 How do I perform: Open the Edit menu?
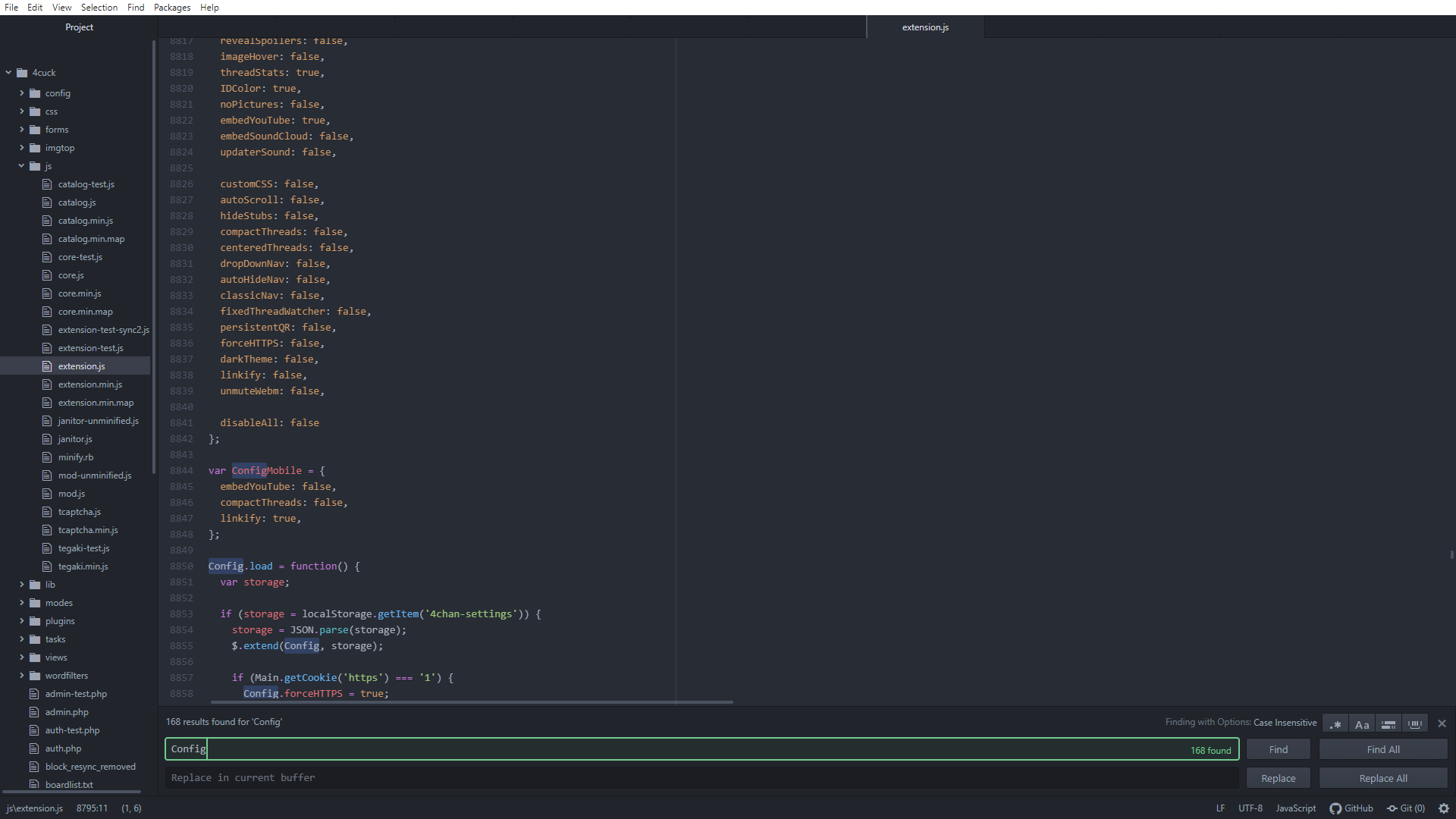[x=35, y=8]
